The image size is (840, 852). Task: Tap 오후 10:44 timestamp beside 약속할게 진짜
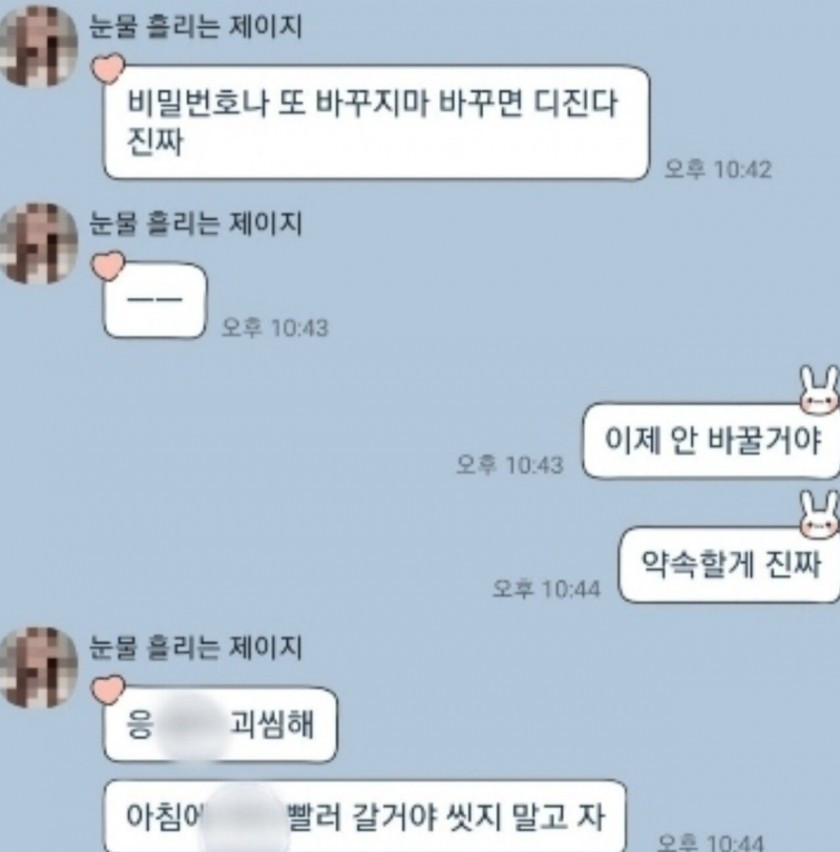(546, 588)
